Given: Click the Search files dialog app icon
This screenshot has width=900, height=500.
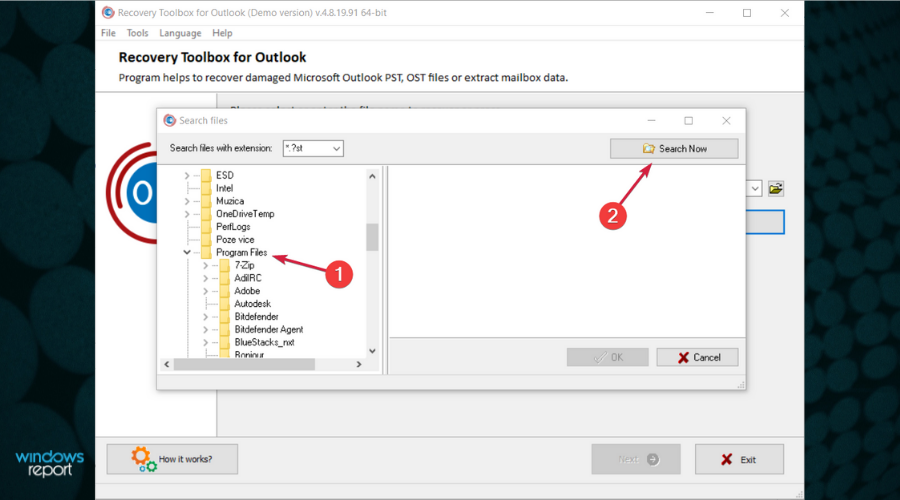Looking at the screenshot, I should (169, 121).
